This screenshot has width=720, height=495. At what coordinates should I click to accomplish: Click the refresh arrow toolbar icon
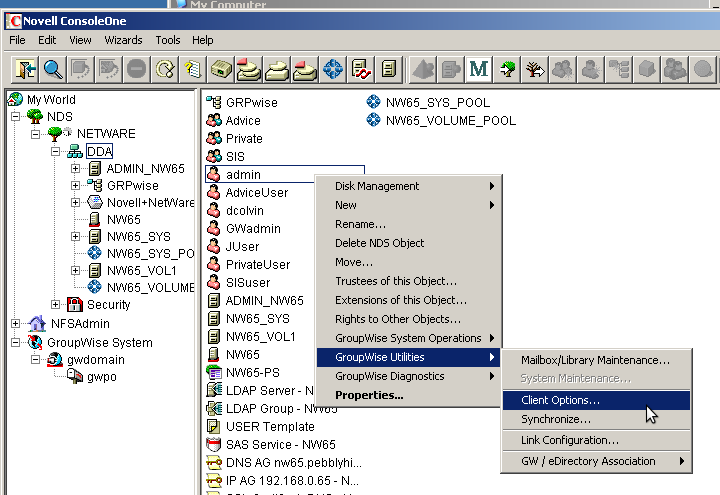[x=165, y=69]
